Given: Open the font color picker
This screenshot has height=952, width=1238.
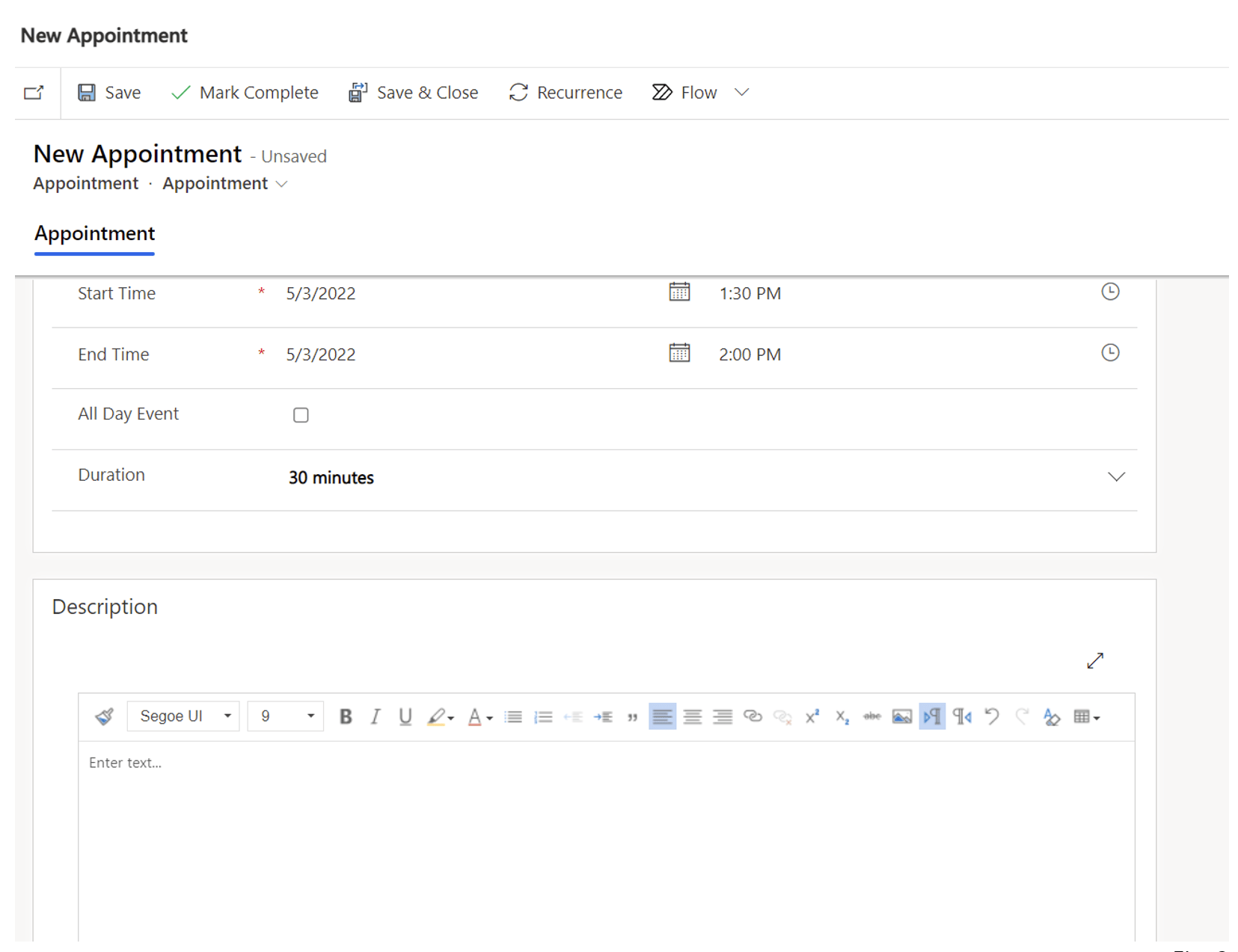Looking at the screenshot, I should point(479,716).
